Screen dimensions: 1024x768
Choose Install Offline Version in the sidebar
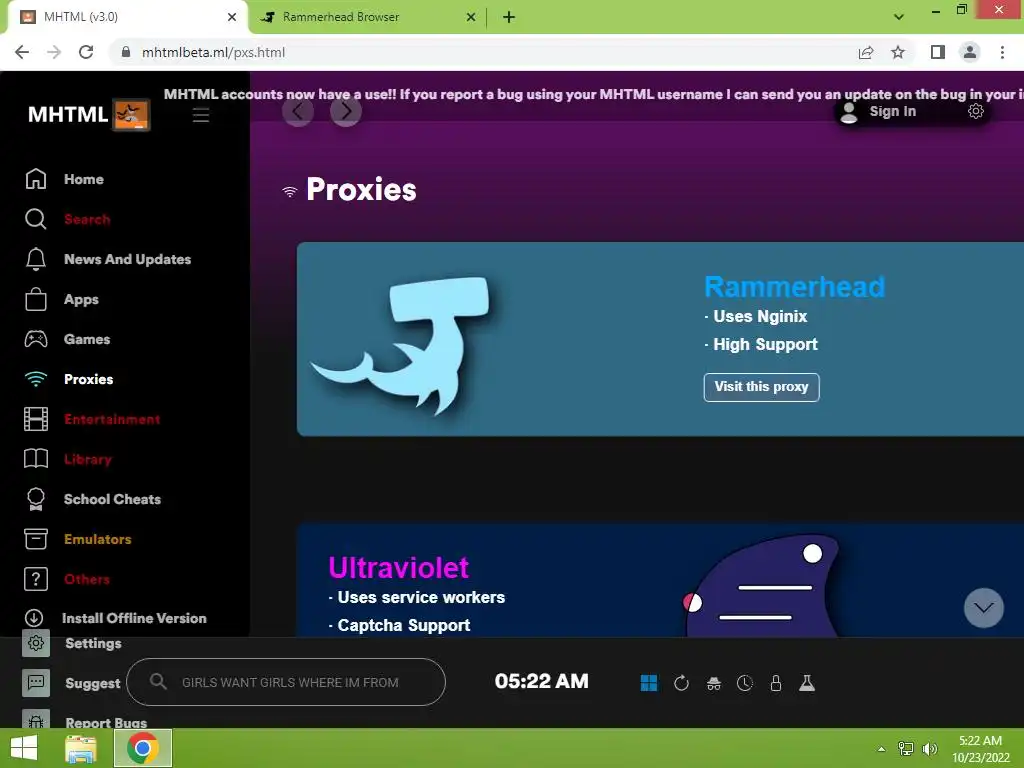pyautogui.click(x=115, y=618)
